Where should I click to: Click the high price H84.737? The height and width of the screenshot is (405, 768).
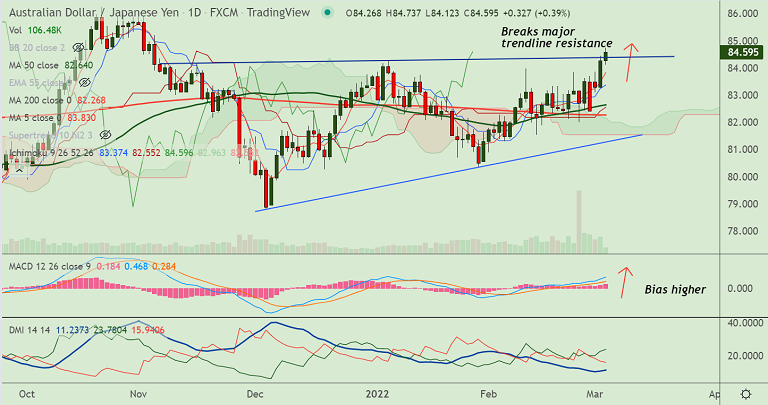tap(403, 13)
